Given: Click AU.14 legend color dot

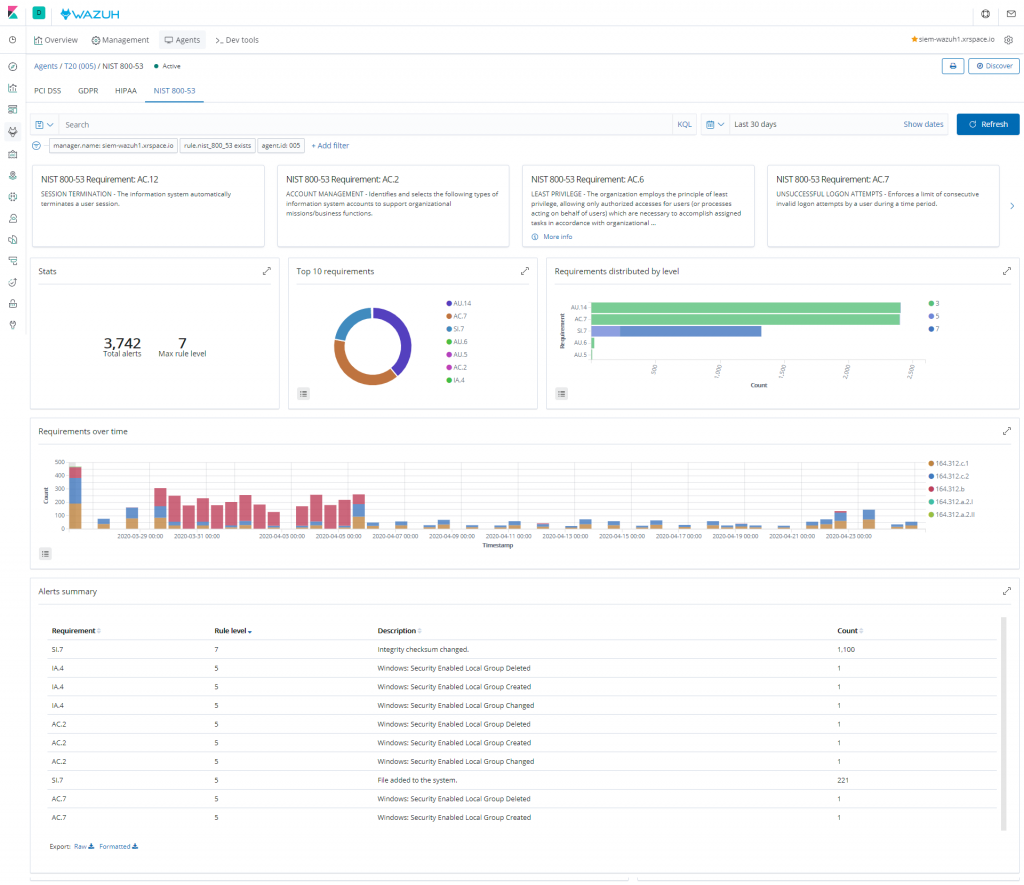Looking at the screenshot, I should [449, 304].
